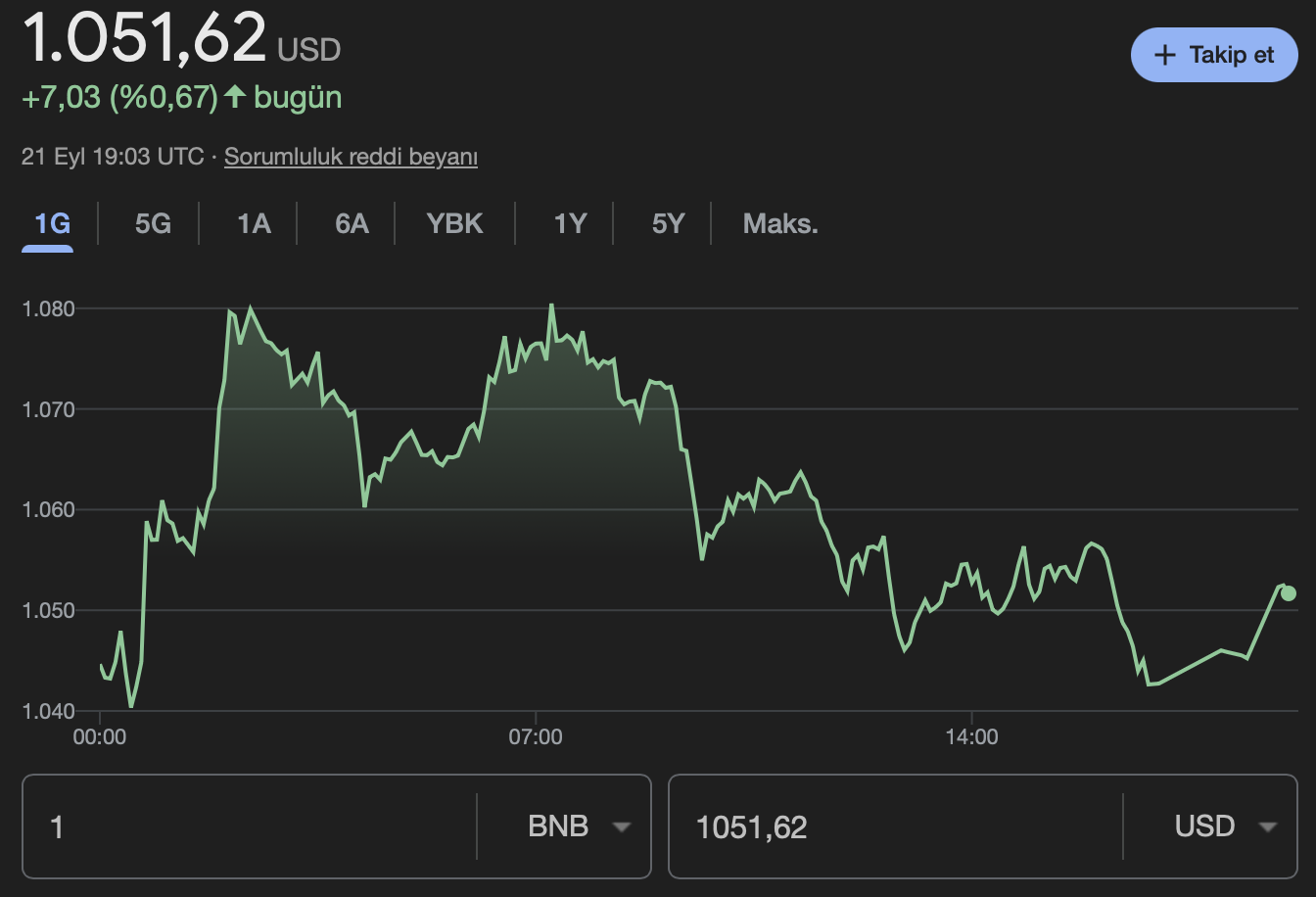Click the 1.060 price axis label

point(48,510)
